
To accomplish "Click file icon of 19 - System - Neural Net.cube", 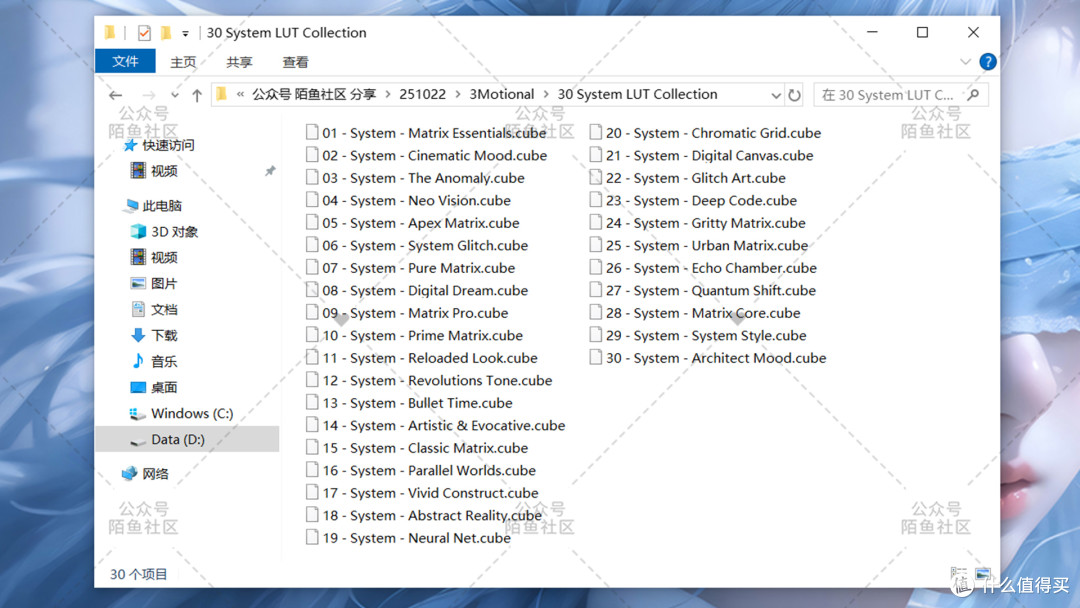I will [x=312, y=537].
